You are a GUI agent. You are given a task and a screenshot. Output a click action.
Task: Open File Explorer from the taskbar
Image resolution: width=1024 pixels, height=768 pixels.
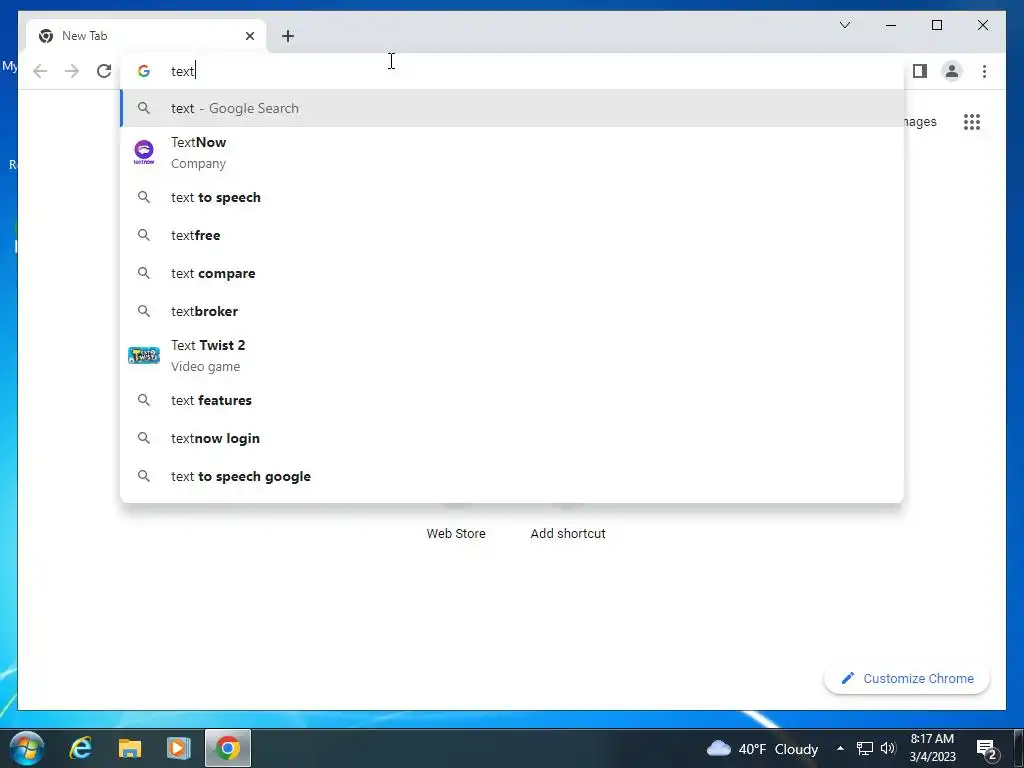pos(130,748)
